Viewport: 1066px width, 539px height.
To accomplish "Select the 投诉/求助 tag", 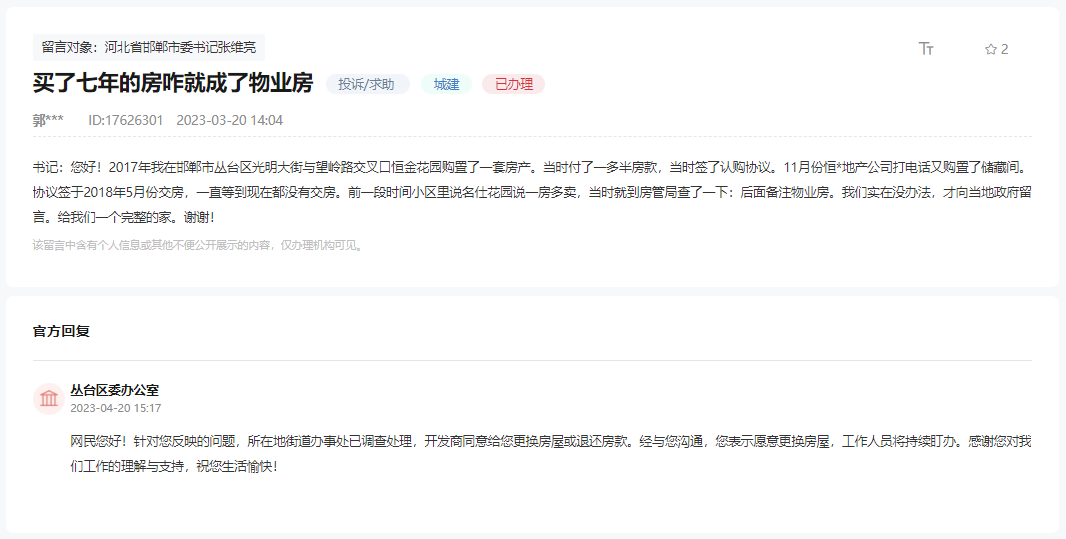I will [x=367, y=84].
